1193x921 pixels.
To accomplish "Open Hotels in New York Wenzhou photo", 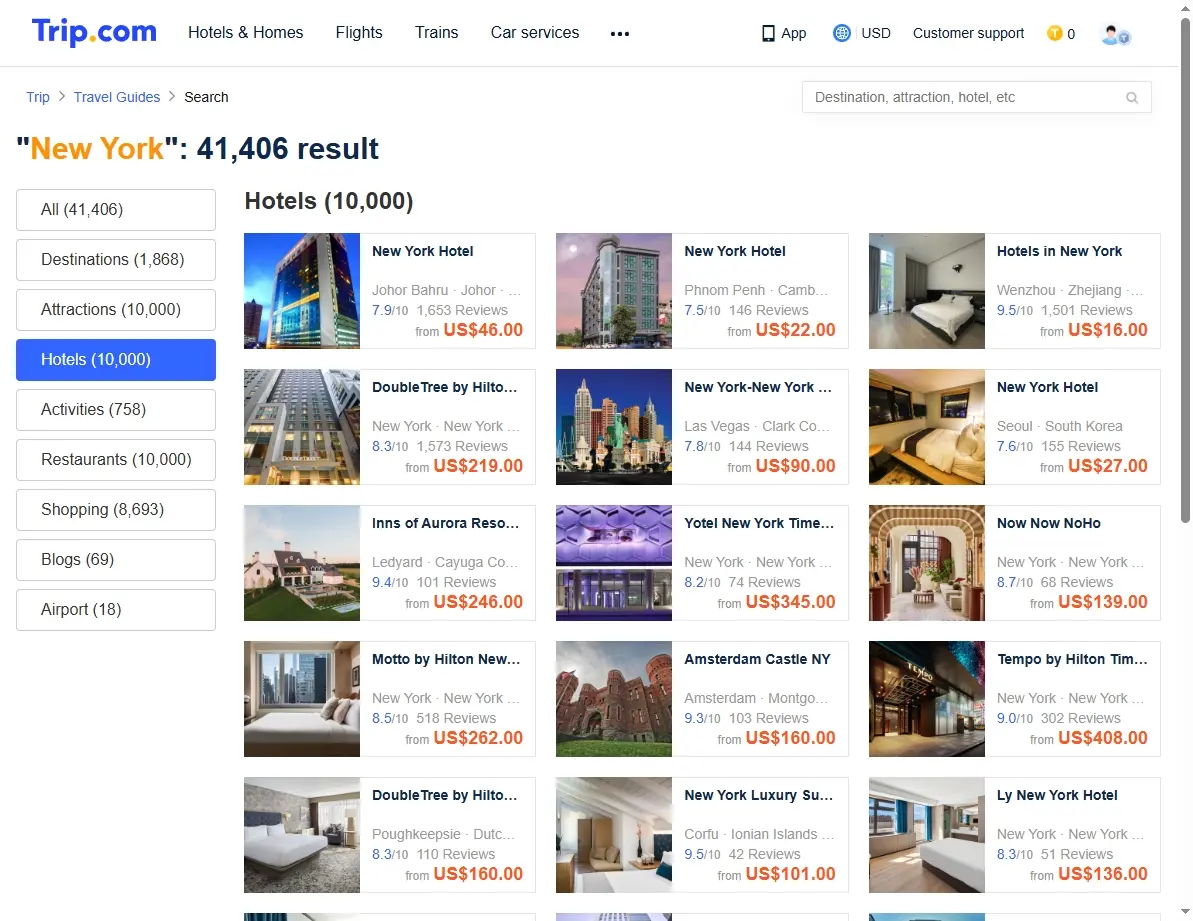I will pos(927,291).
